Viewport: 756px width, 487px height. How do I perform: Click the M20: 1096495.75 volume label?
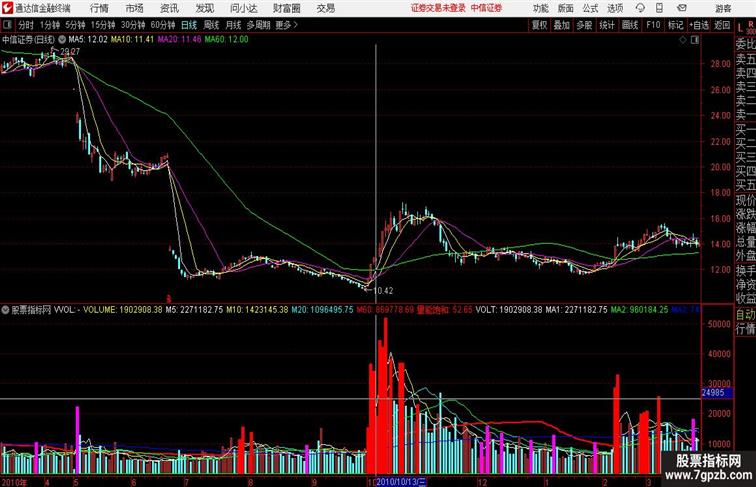pos(323,310)
